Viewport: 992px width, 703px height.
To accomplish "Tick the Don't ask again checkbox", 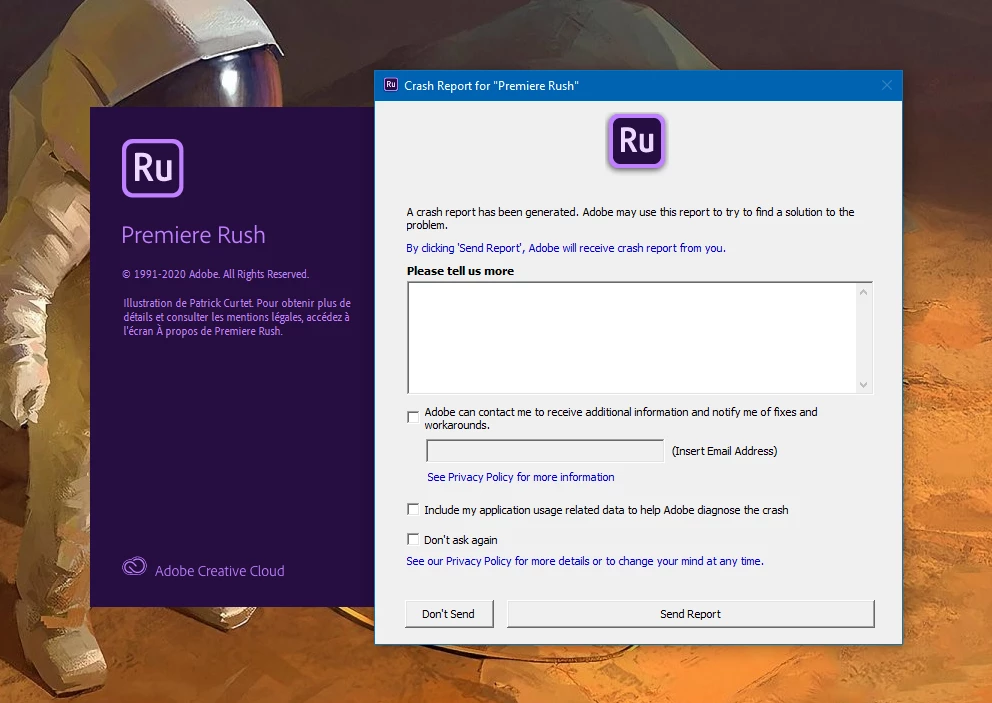I will point(413,539).
